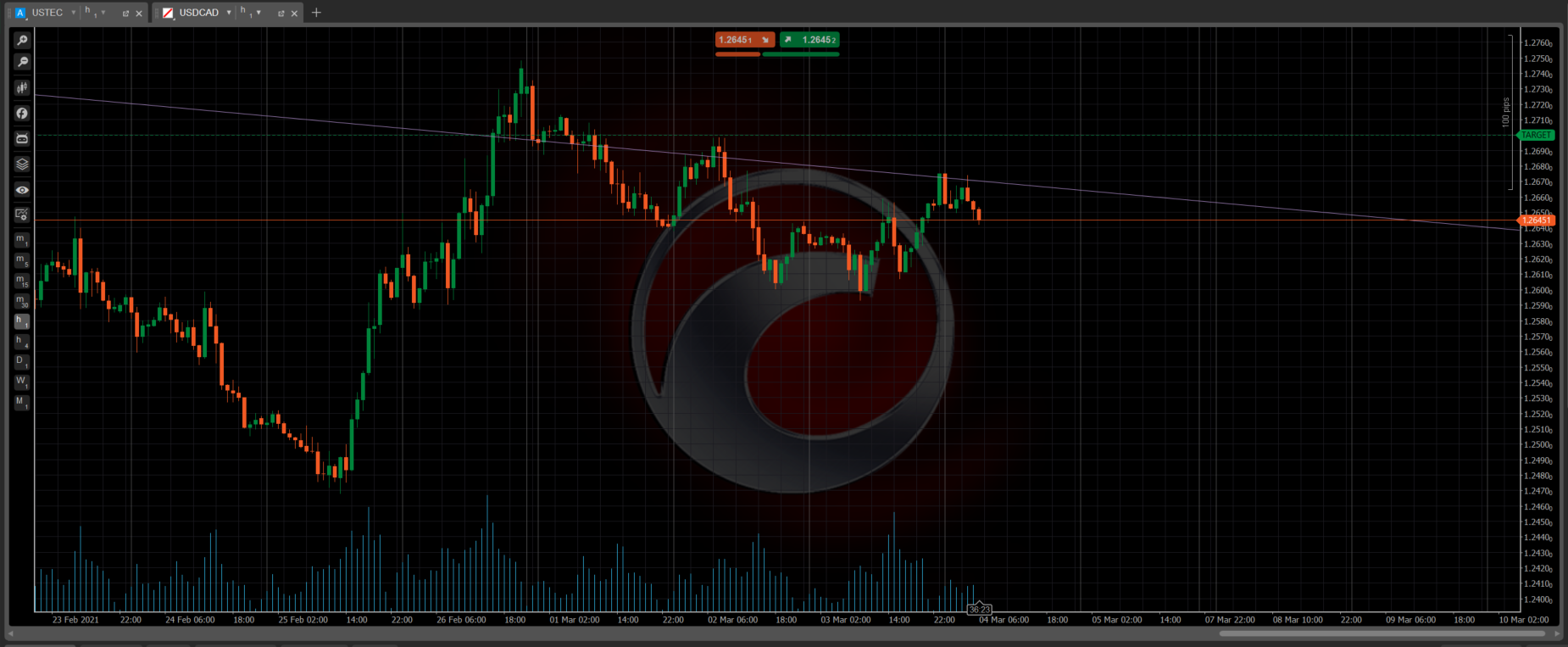This screenshot has width=1568, height=647.
Task: Click the 01 Mar 02:00 time label
Action: [574, 620]
